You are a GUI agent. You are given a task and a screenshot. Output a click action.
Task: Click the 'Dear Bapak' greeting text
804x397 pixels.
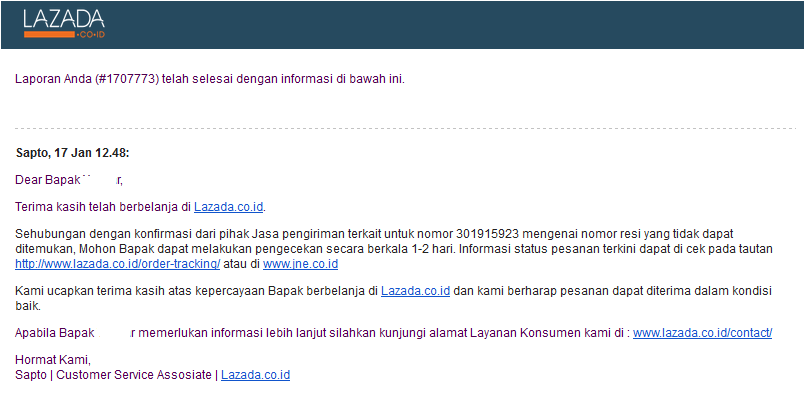click(48, 180)
